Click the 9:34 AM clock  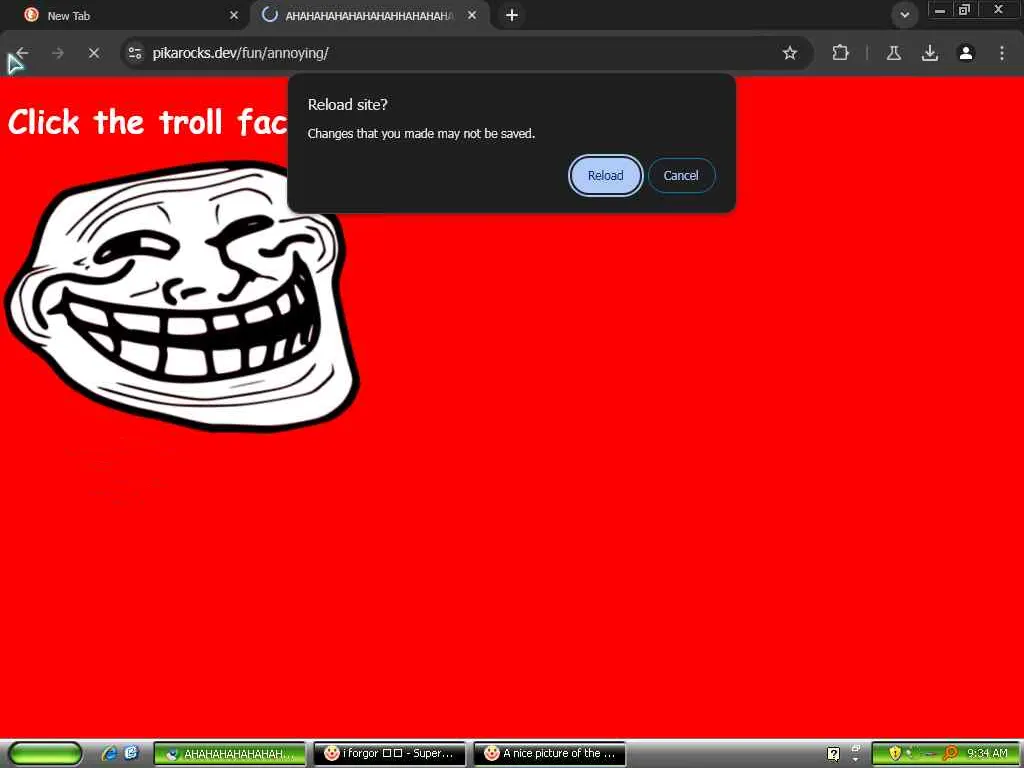[987, 754]
